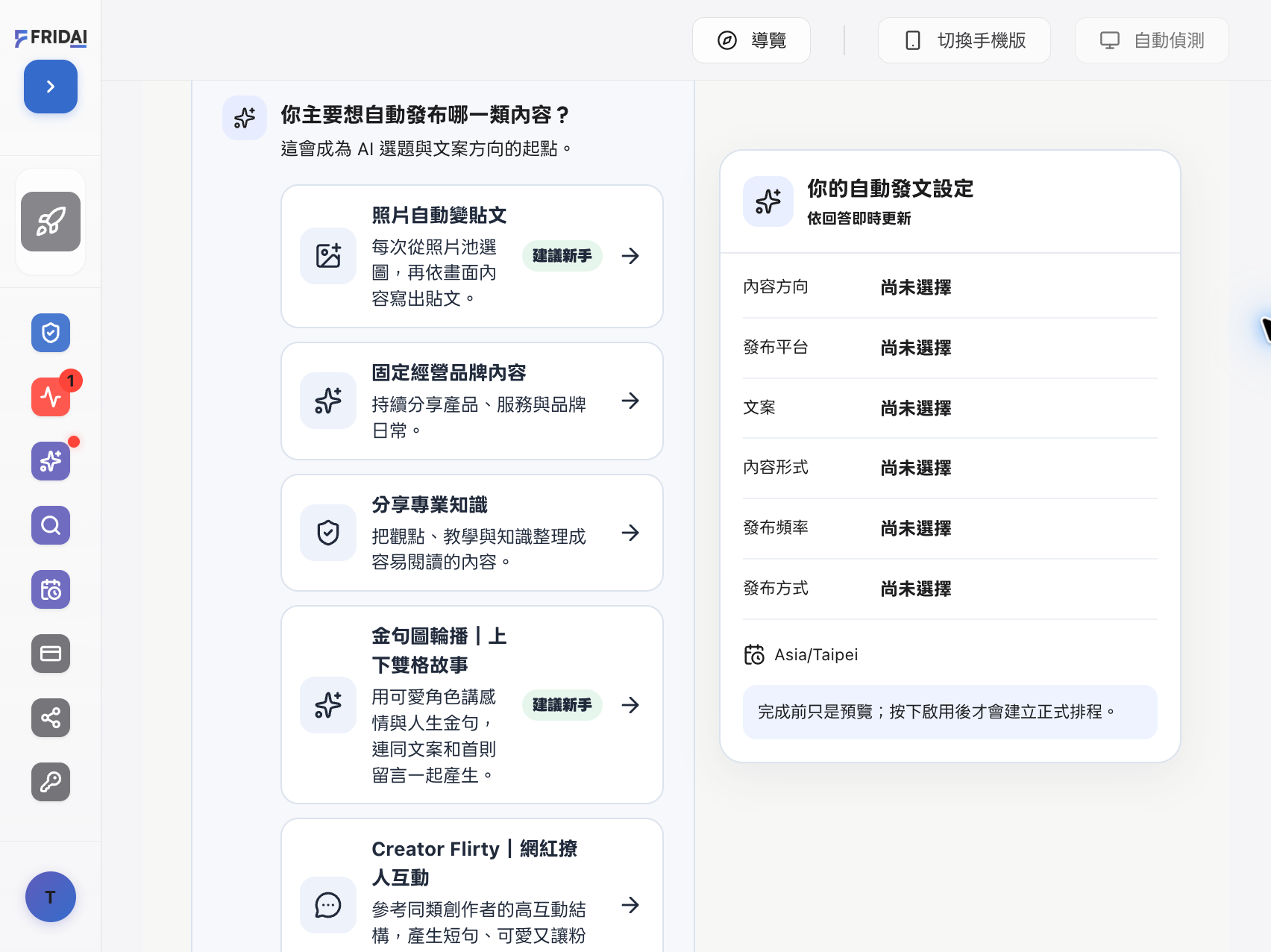This screenshot has width=1271, height=952.
Task: Select the 照片自動變貼文 option card
Action: pos(472,256)
